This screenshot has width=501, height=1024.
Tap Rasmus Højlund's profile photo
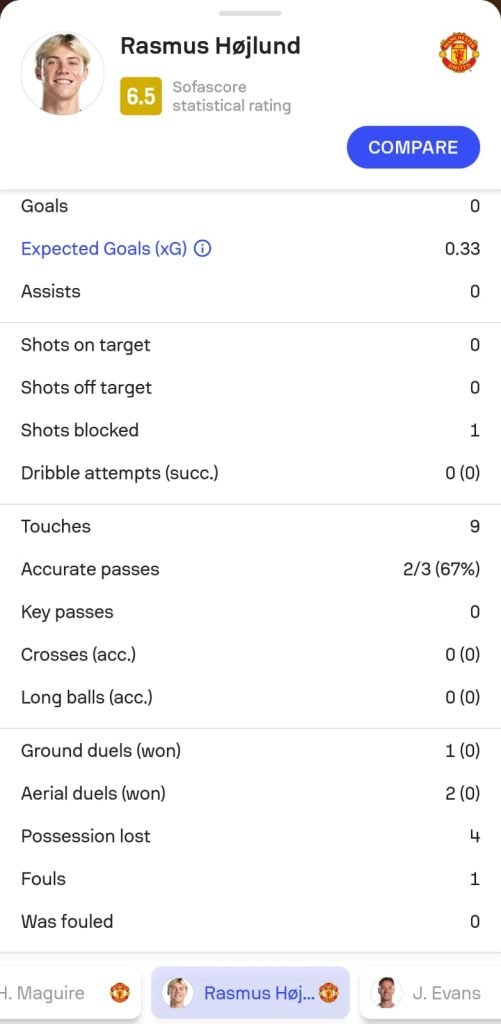(63, 73)
